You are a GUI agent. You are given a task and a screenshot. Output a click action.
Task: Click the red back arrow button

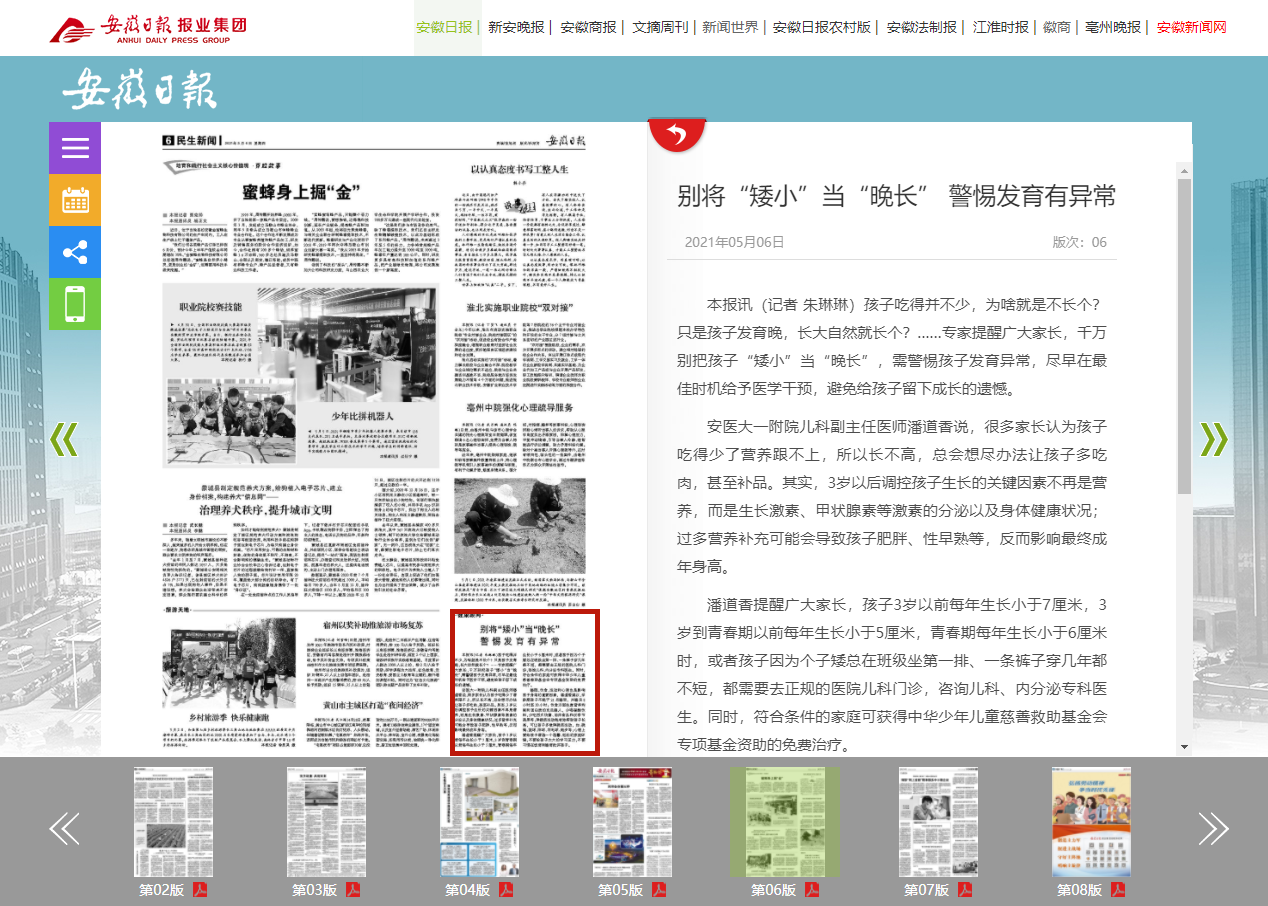pos(677,135)
